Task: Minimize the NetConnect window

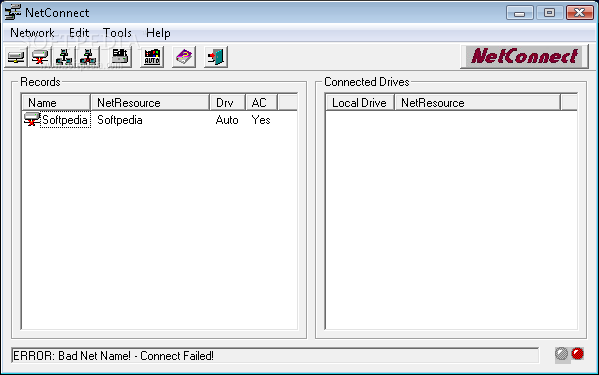Action: (520, 13)
